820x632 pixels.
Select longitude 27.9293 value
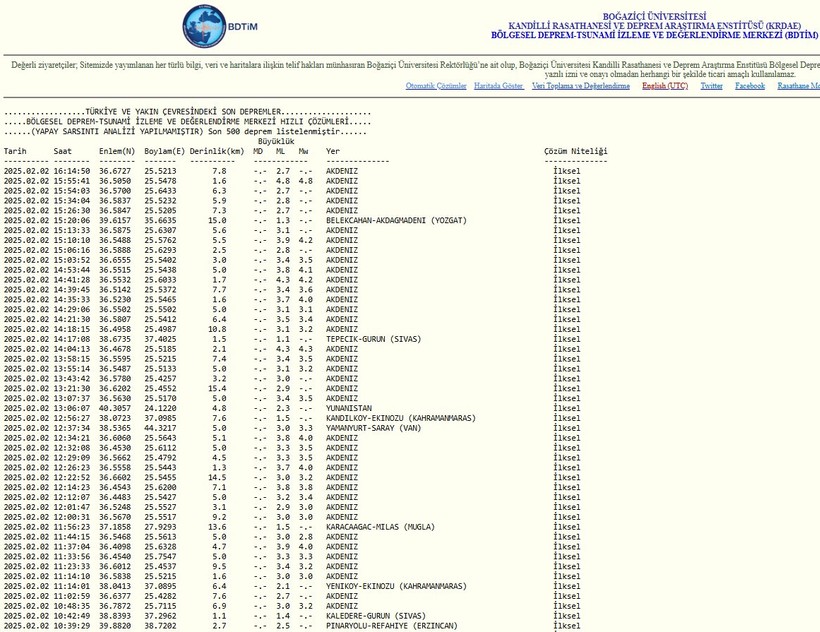click(161, 526)
